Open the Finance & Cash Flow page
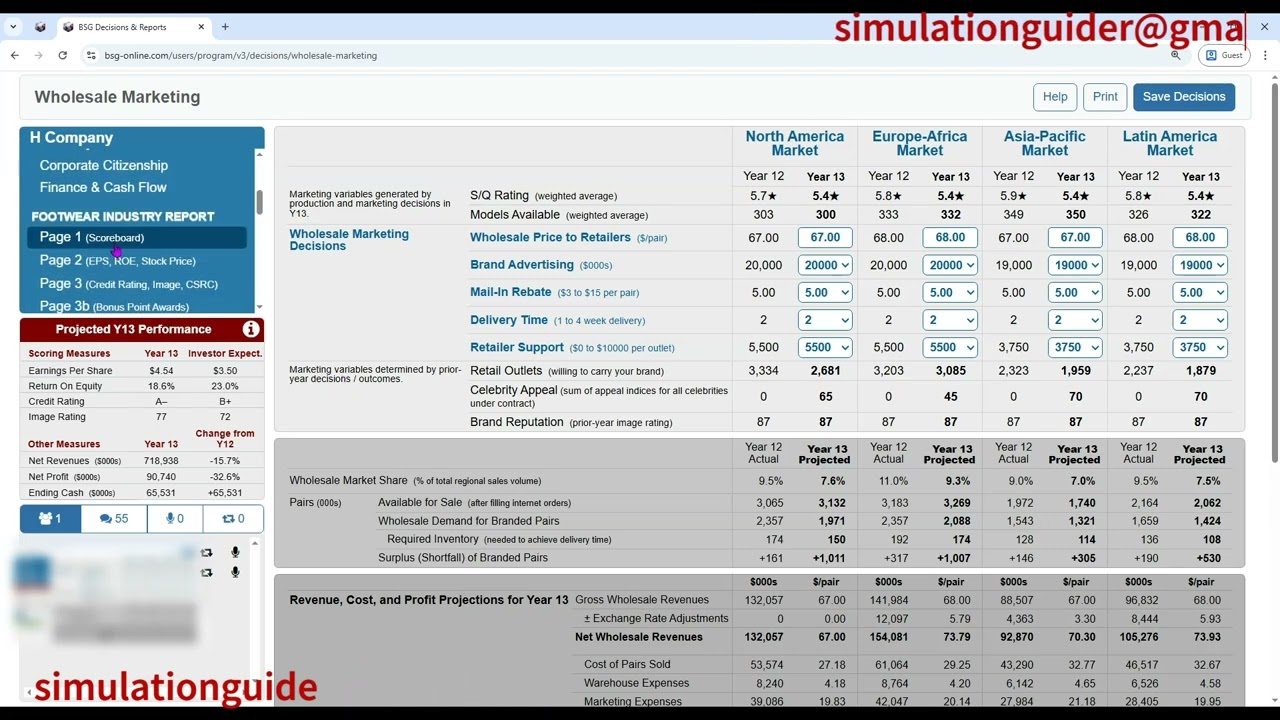1280x720 pixels. [102, 187]
